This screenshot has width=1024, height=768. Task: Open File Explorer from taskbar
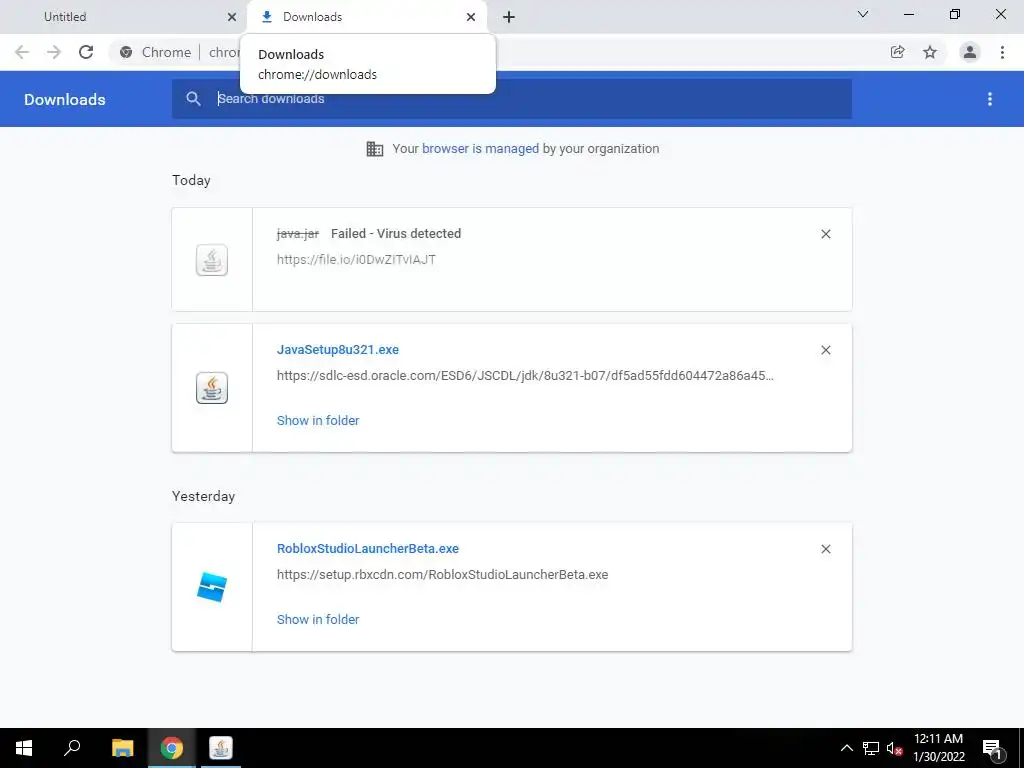tap(122, 748)
